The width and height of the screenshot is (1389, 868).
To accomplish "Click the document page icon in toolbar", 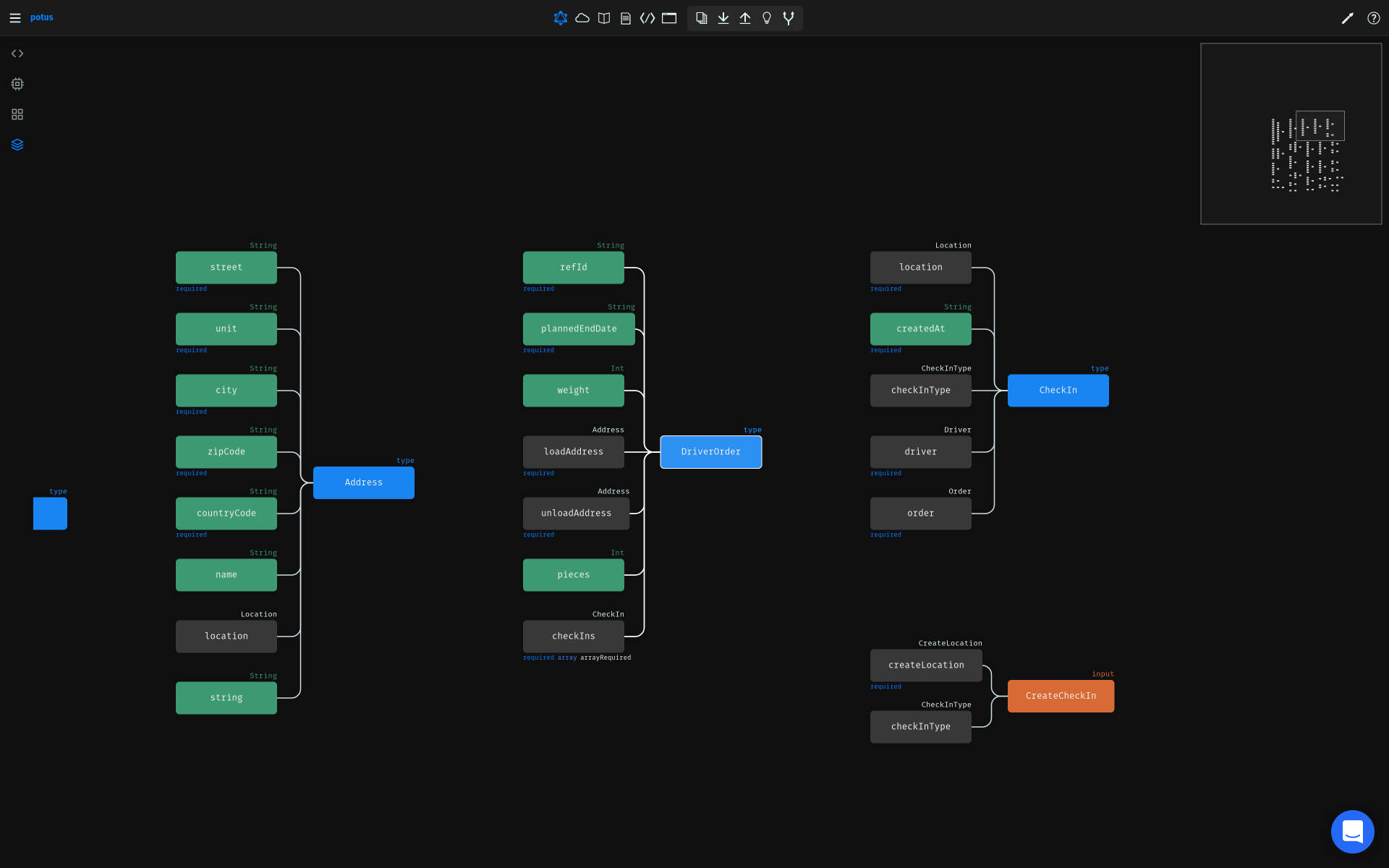I will coord(626,18).
